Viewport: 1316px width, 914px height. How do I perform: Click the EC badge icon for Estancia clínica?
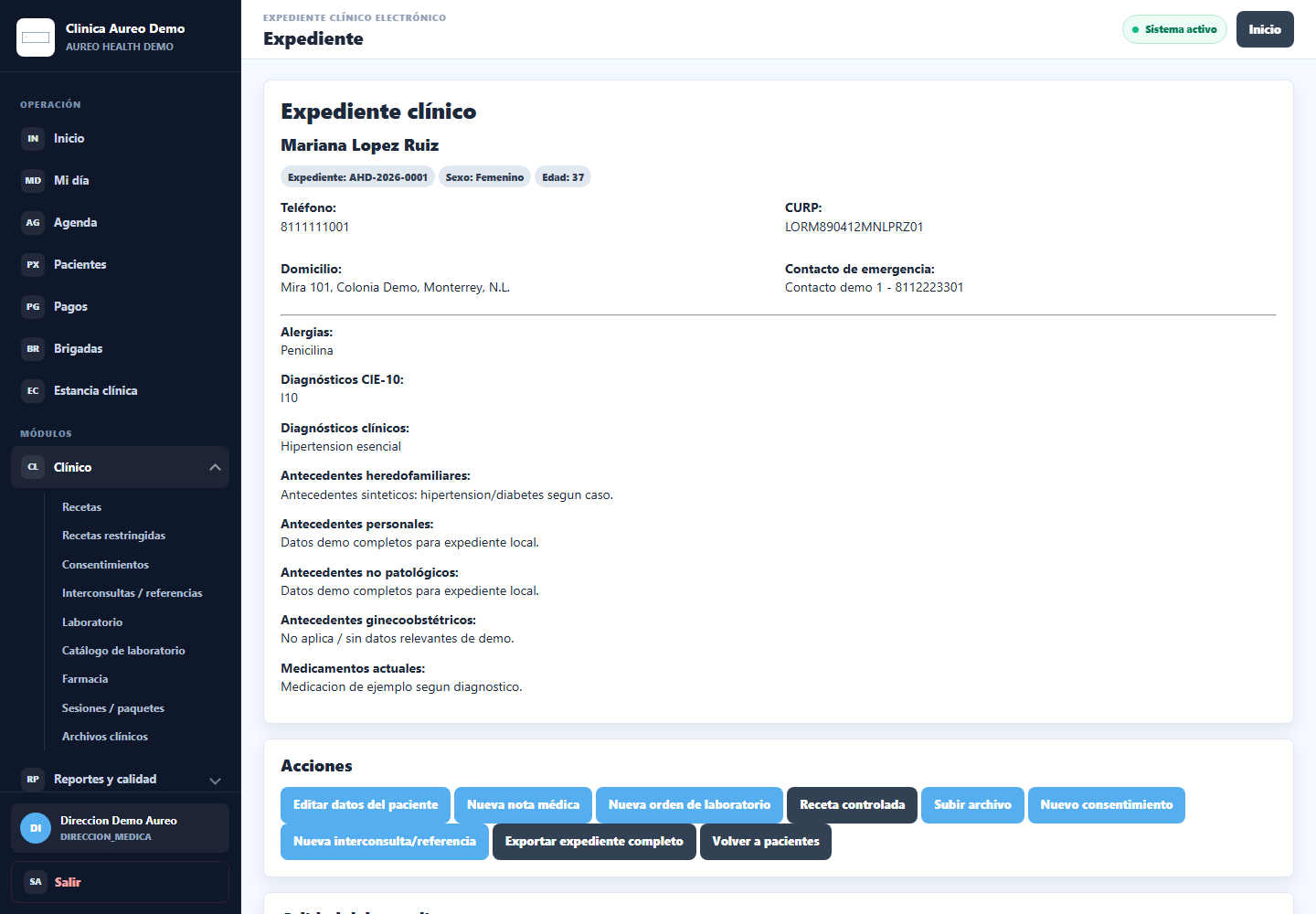click(x=33, y=391)
